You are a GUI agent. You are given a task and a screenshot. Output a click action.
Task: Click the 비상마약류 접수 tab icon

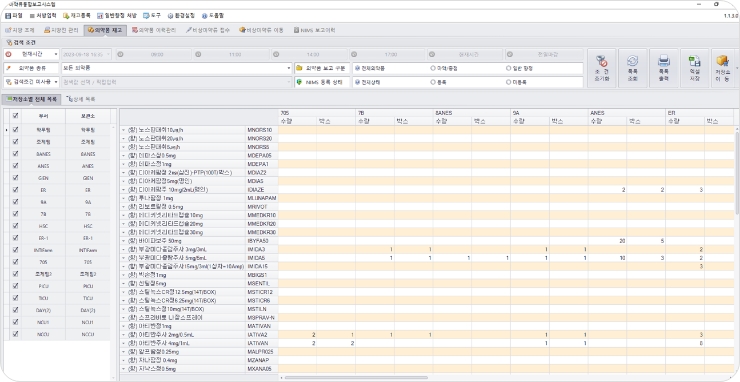click(x=188, y=30)
